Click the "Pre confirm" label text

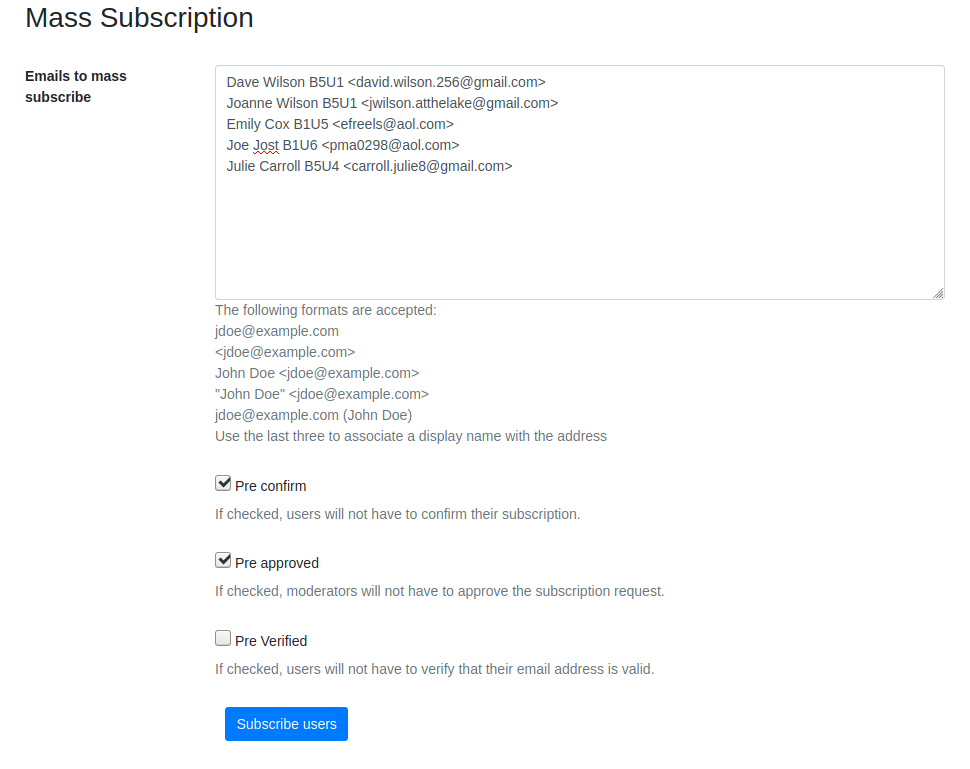tap(270, 486)
